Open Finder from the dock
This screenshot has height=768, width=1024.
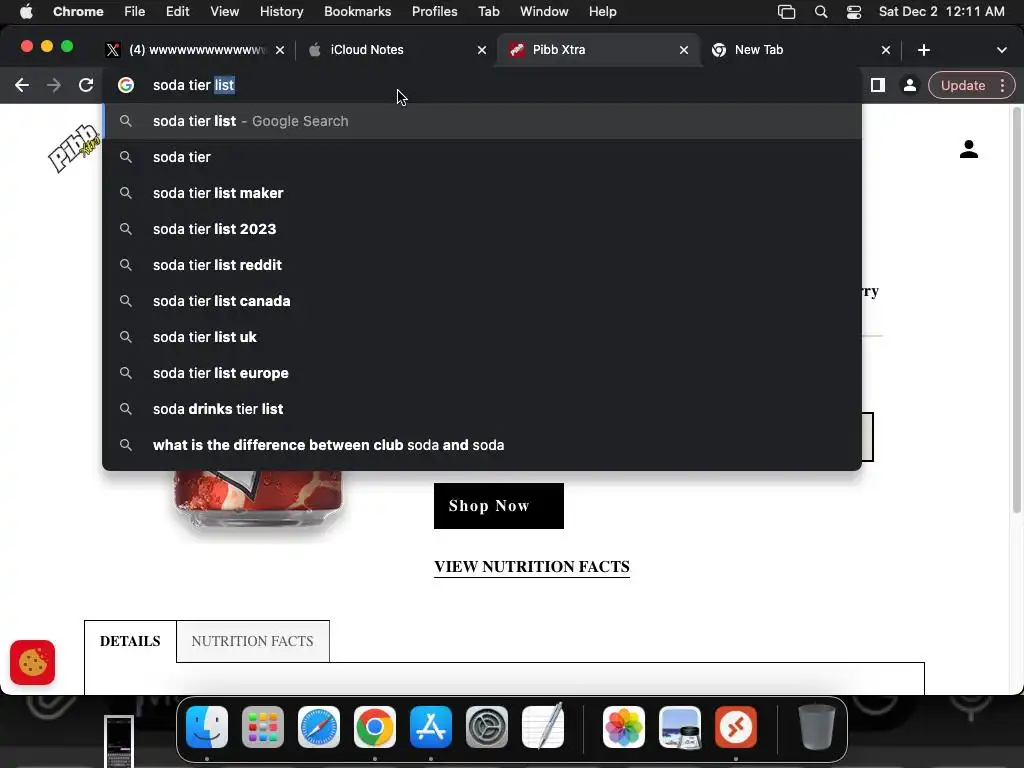[207, 727]
